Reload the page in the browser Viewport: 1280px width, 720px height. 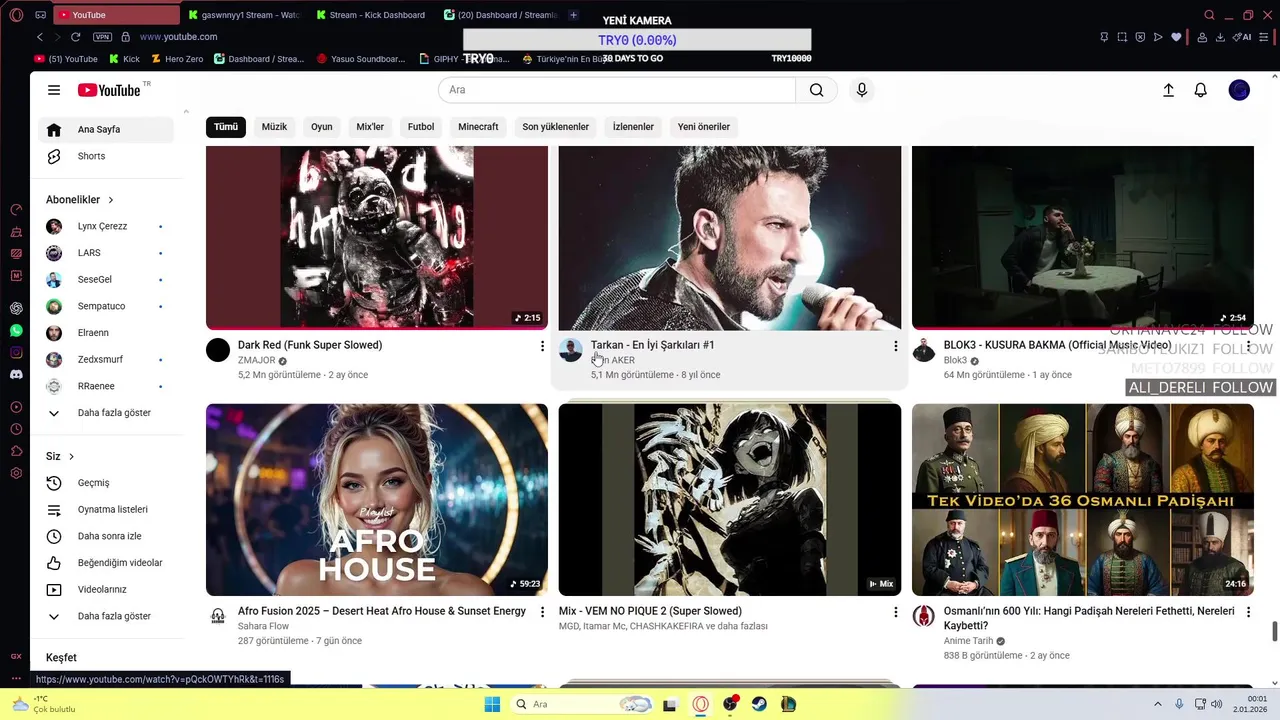pos(75,37)
